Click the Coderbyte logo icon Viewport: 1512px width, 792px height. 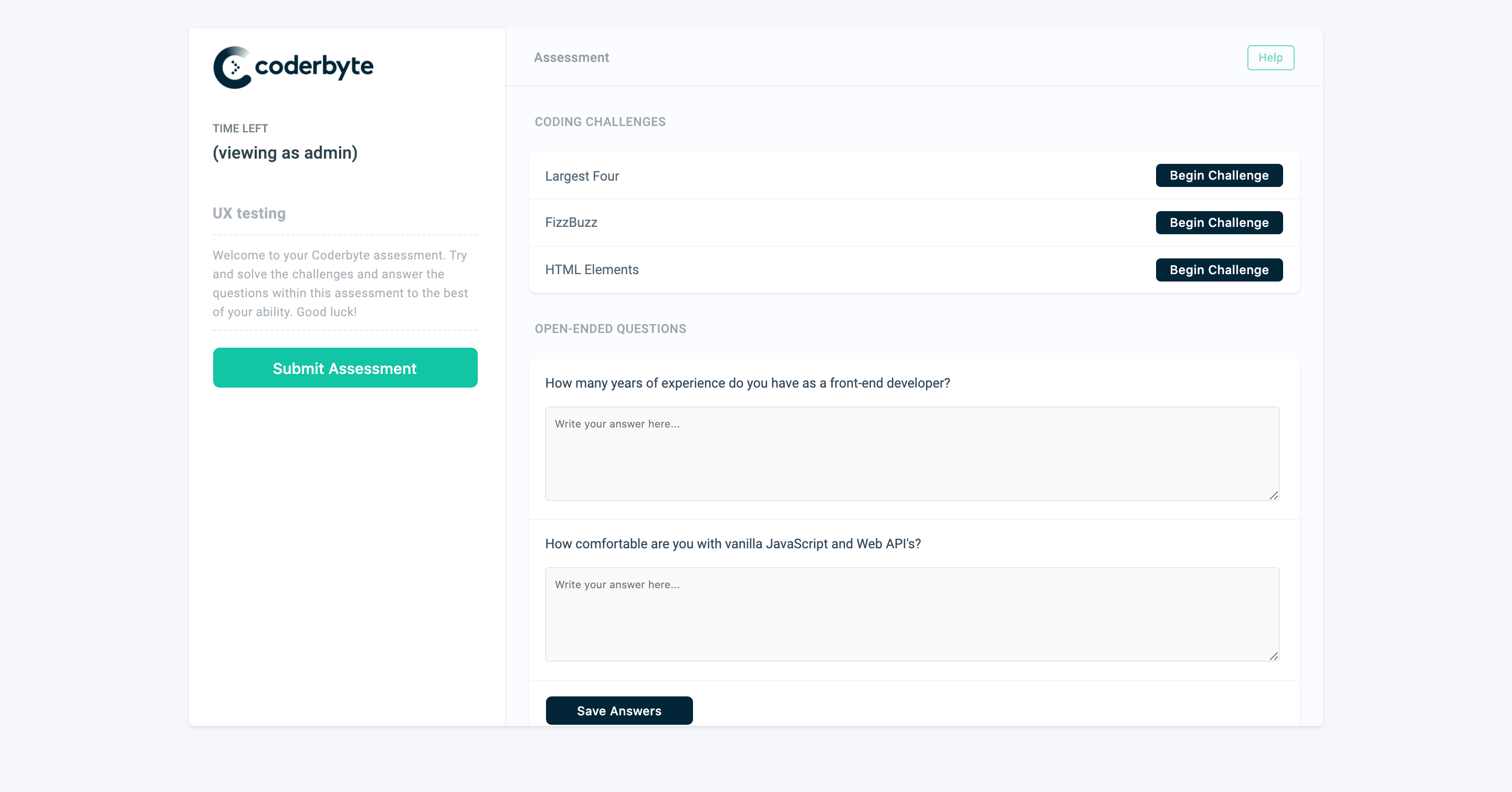pos(233,68)
